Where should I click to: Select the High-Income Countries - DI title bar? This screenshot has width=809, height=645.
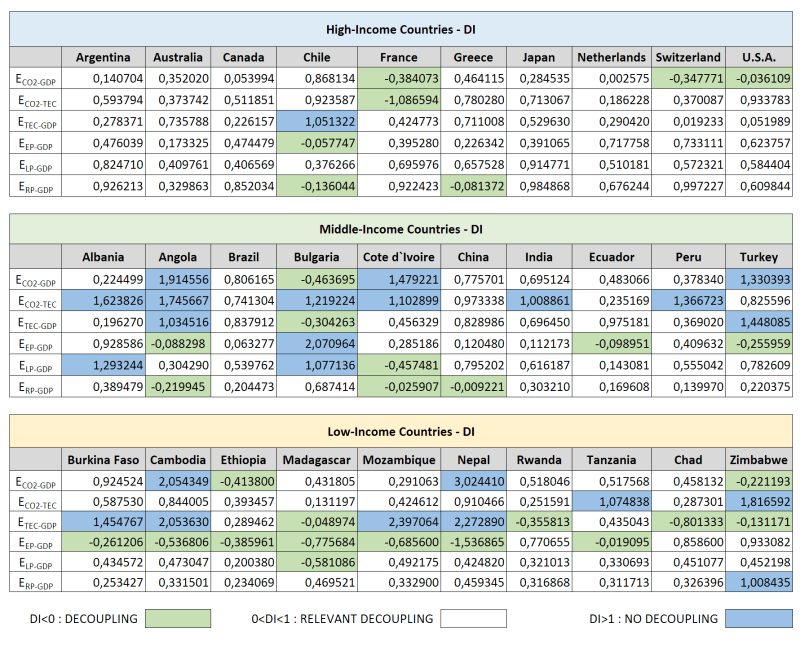pos(401,30)
